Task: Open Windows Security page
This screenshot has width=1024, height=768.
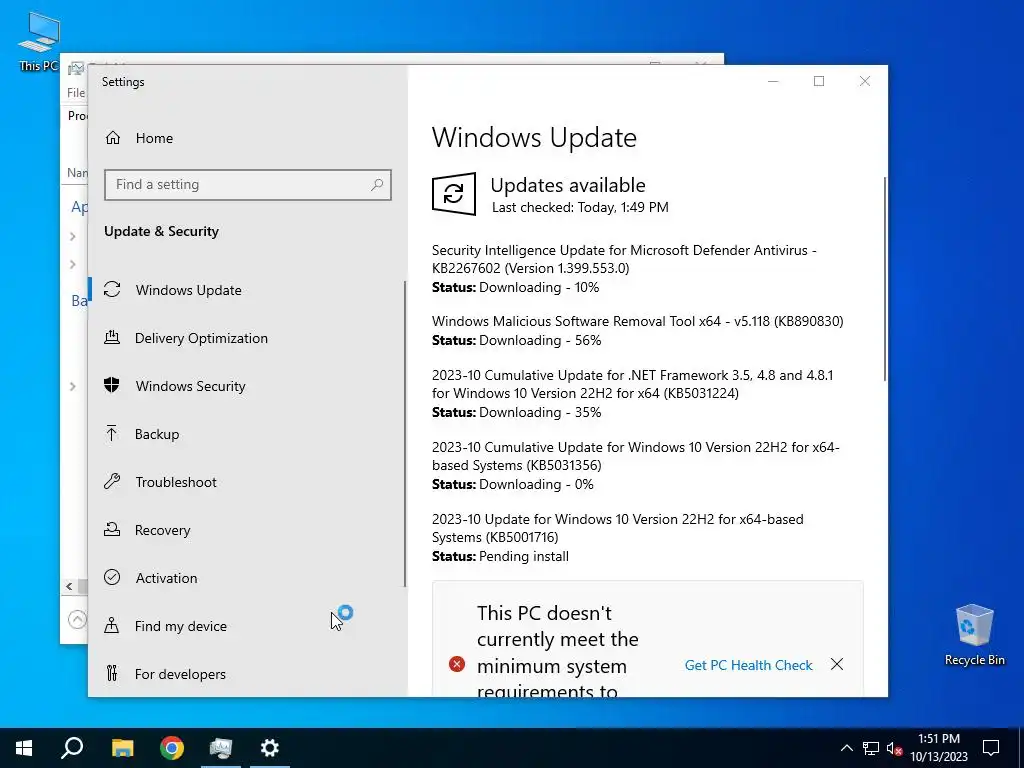Action: [x=191, y=386]
